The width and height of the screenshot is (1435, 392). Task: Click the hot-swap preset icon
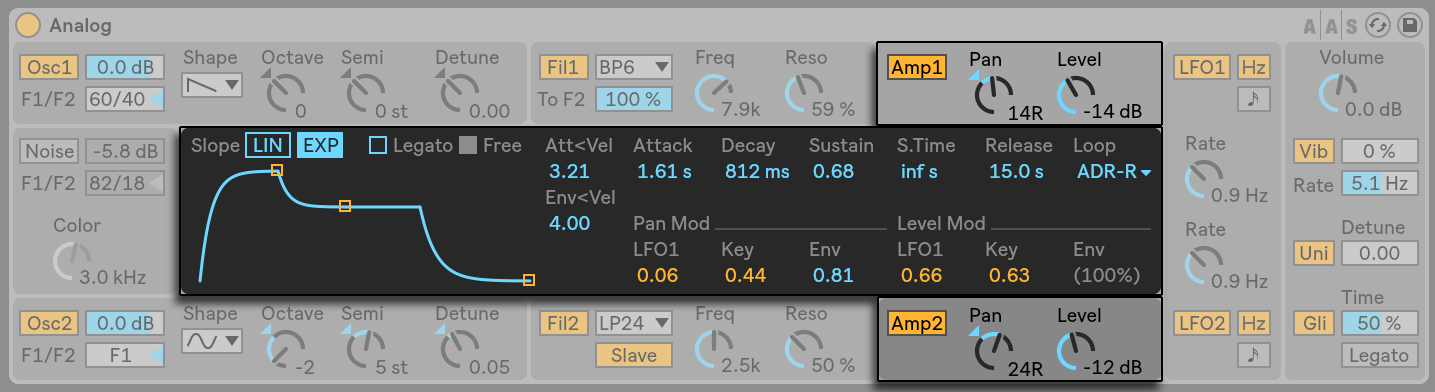1378,25
